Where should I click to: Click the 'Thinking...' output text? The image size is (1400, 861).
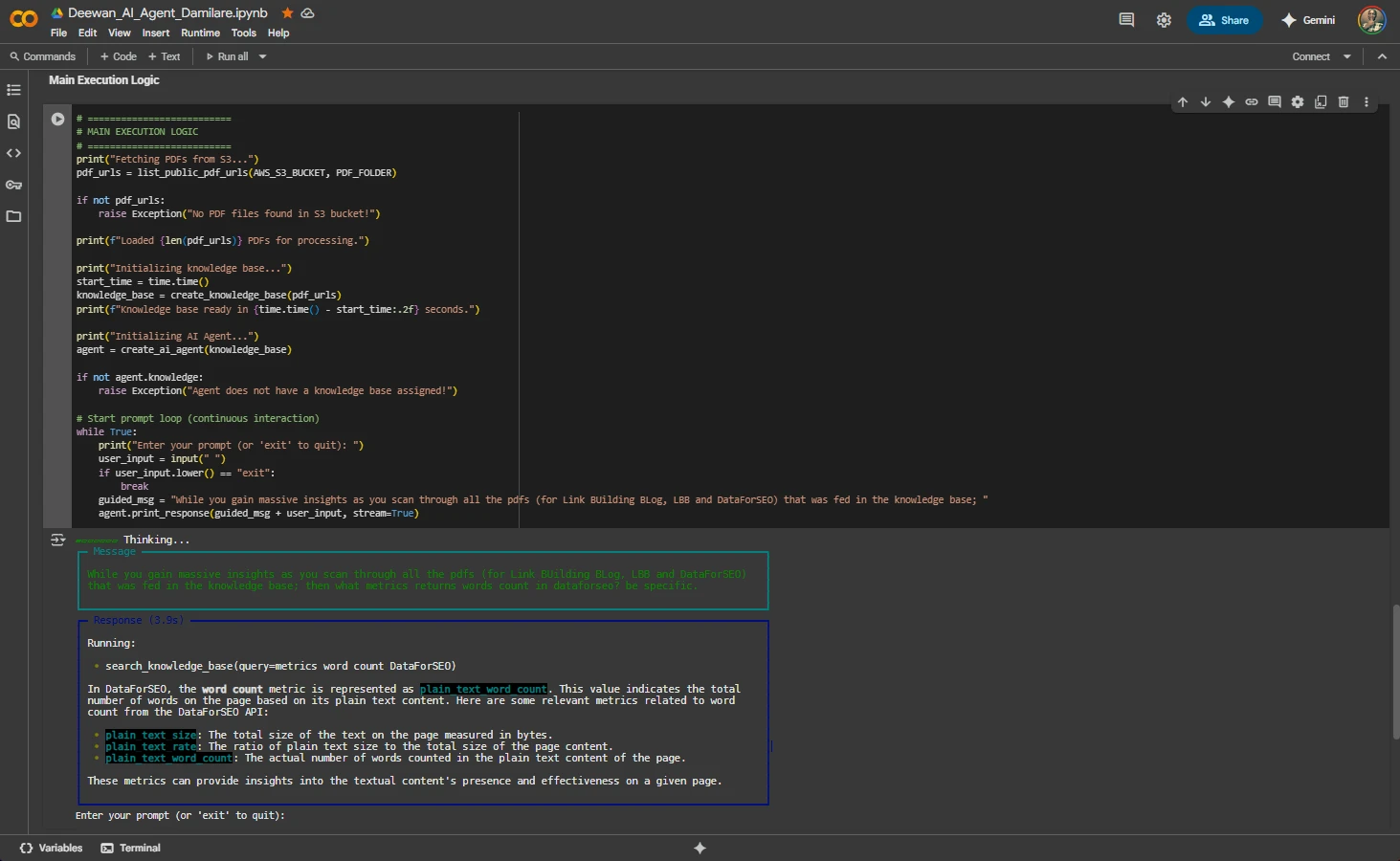156,541
